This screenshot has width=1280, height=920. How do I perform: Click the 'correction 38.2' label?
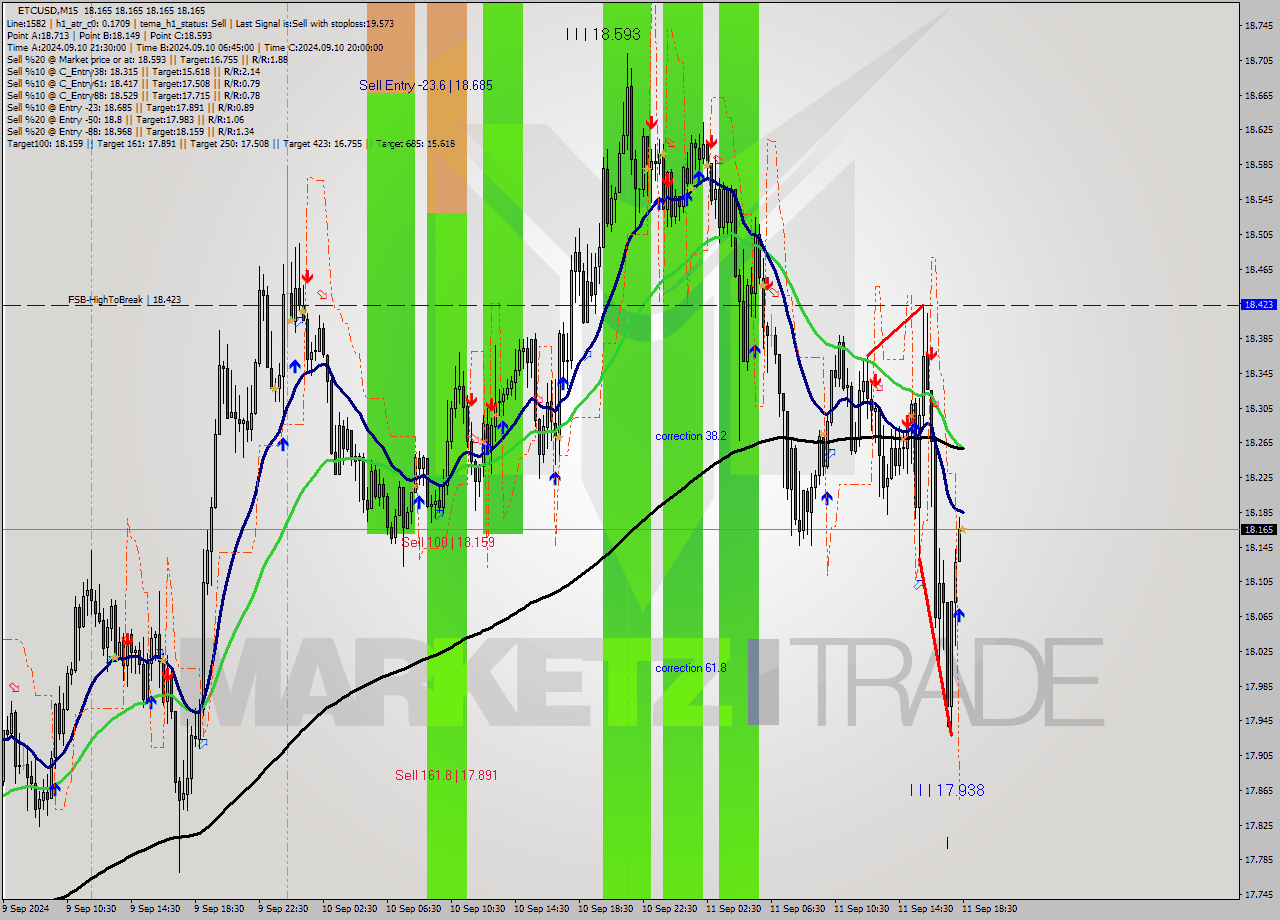coord(690,436)
